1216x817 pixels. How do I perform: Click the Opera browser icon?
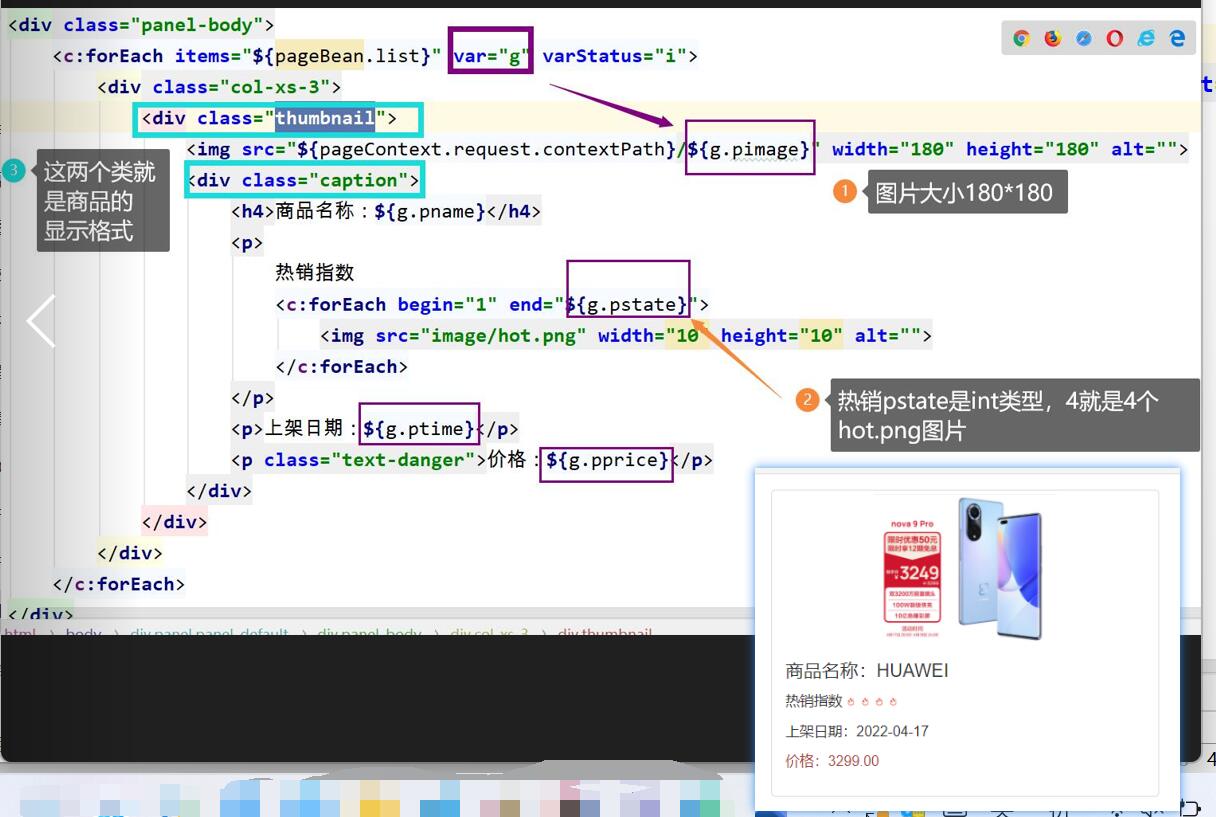tap(1113, 38)
